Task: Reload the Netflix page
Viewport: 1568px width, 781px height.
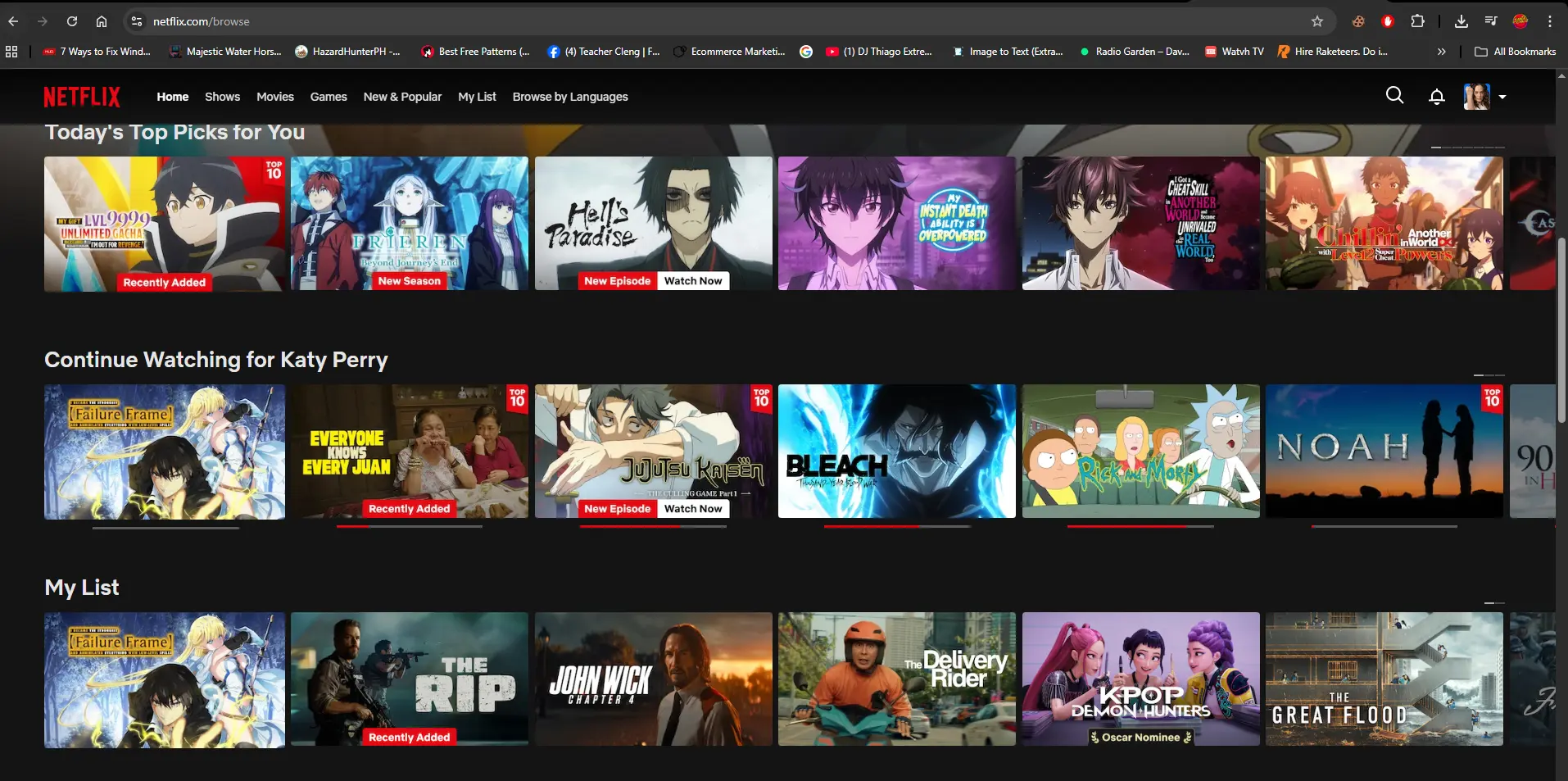Action: [x=72, y=21]
